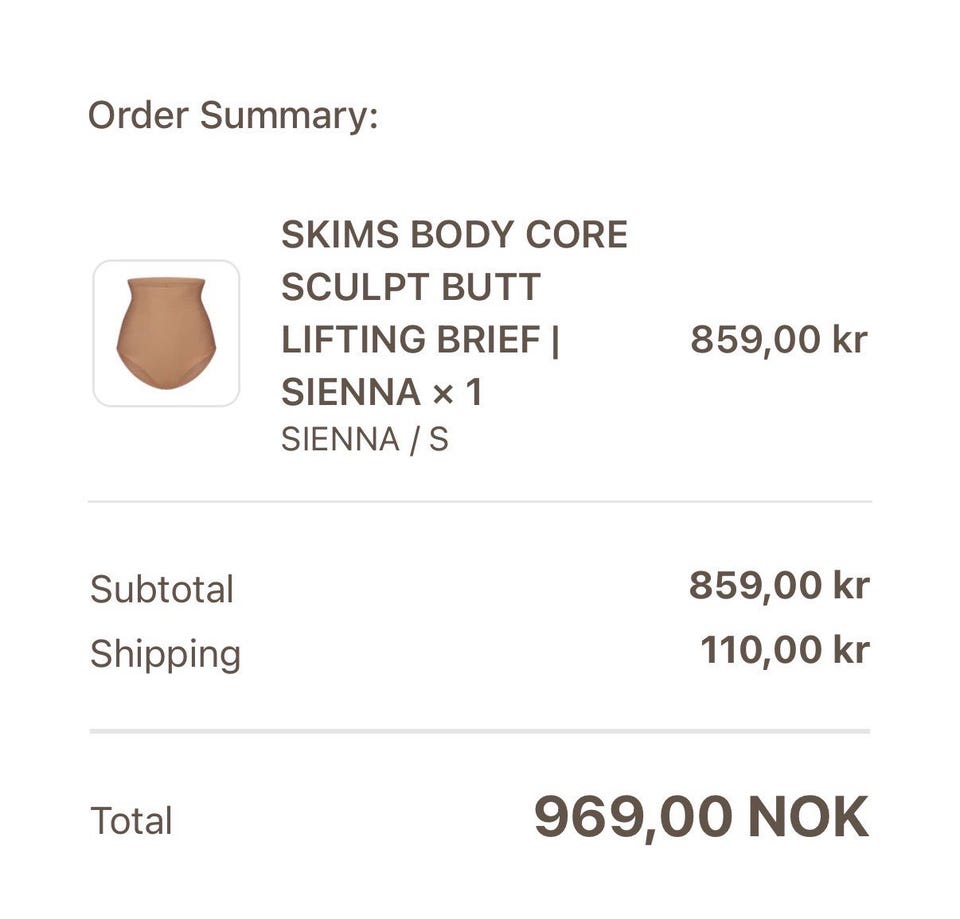Viewport: 960px width, 919px height.
Task: Click the kr suffix of shipping price
Action: pos(851,650)
